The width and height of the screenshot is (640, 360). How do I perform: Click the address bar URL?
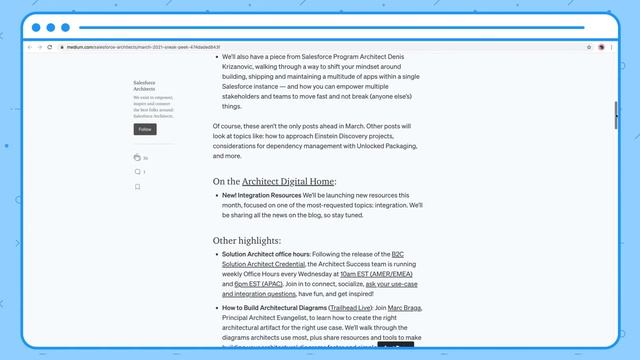click(143, 47)
